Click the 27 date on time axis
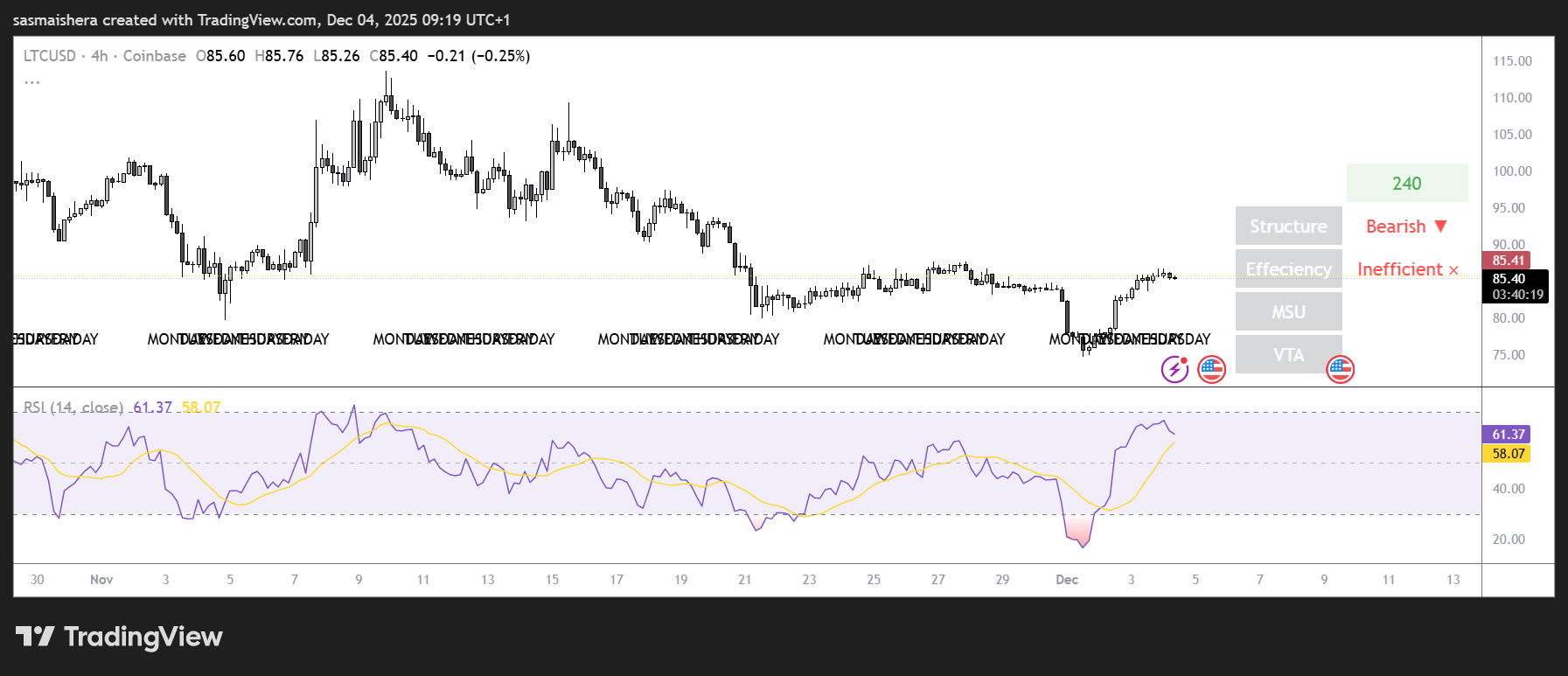This screenshot has width=1568, height=676. pos(938,580)
